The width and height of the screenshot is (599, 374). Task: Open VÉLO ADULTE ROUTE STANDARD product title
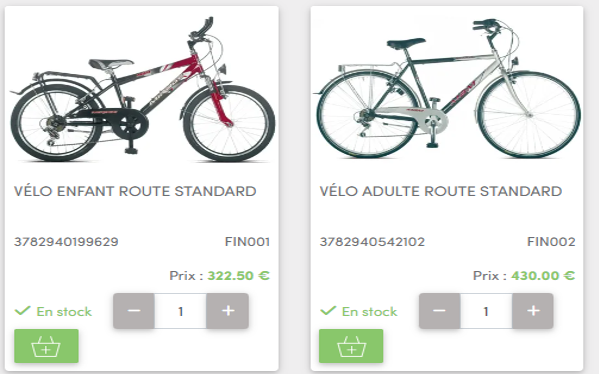440,191
